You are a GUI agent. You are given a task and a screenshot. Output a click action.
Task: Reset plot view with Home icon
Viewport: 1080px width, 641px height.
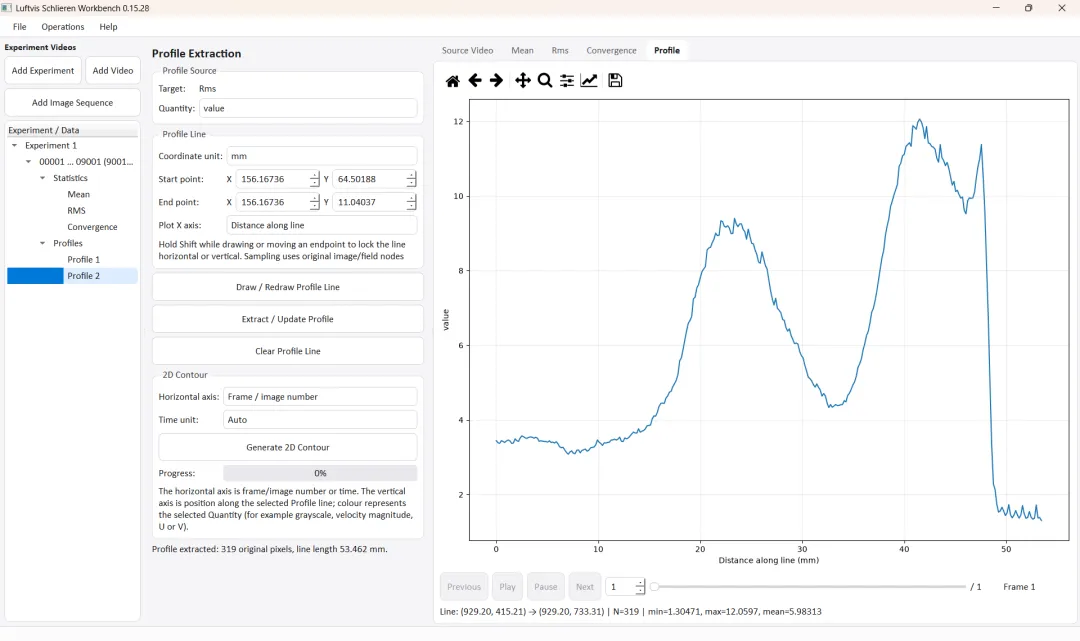coord(453,81)
